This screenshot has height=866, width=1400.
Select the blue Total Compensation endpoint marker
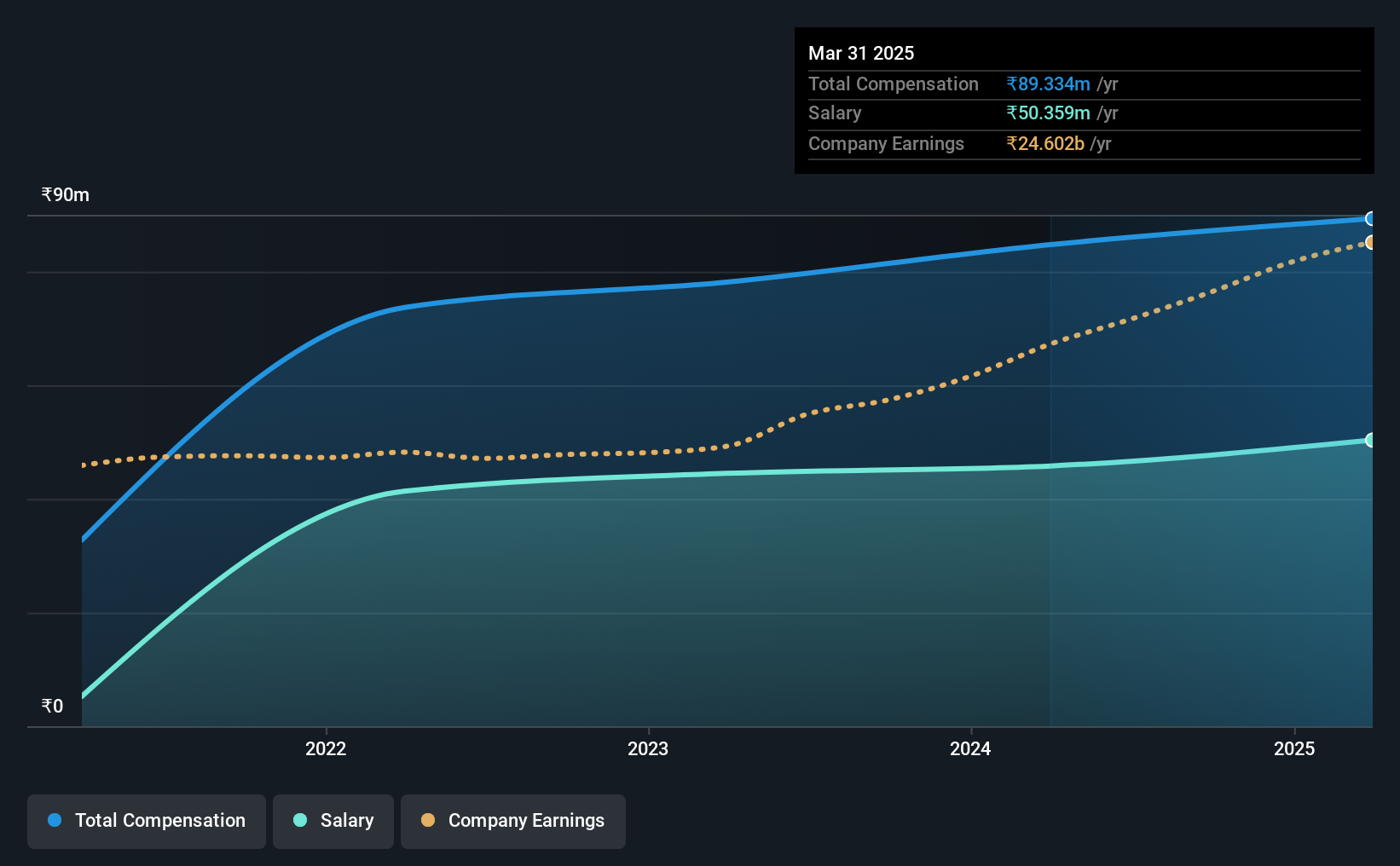1370,219
